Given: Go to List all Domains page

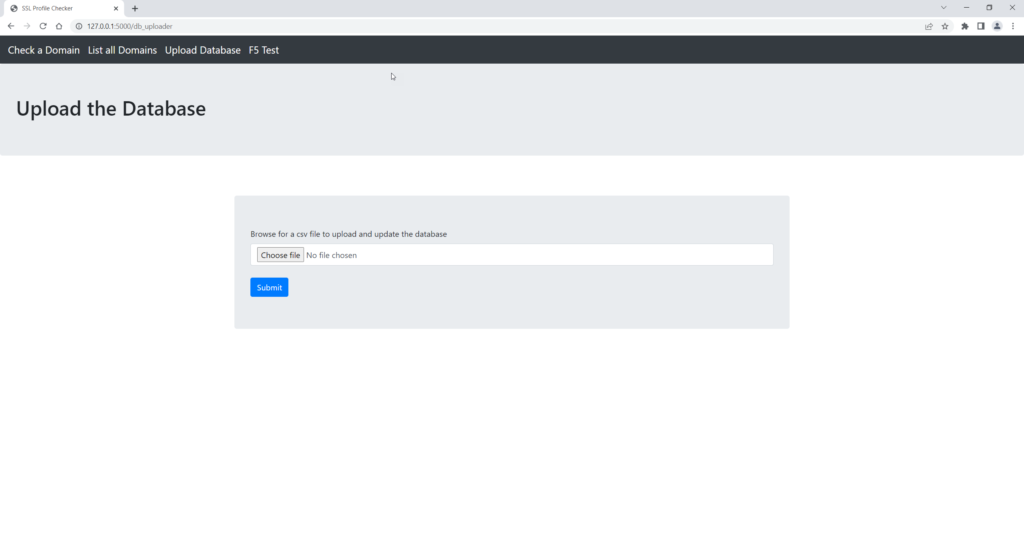Looking at the screenshot, I should tap(122, 50).
